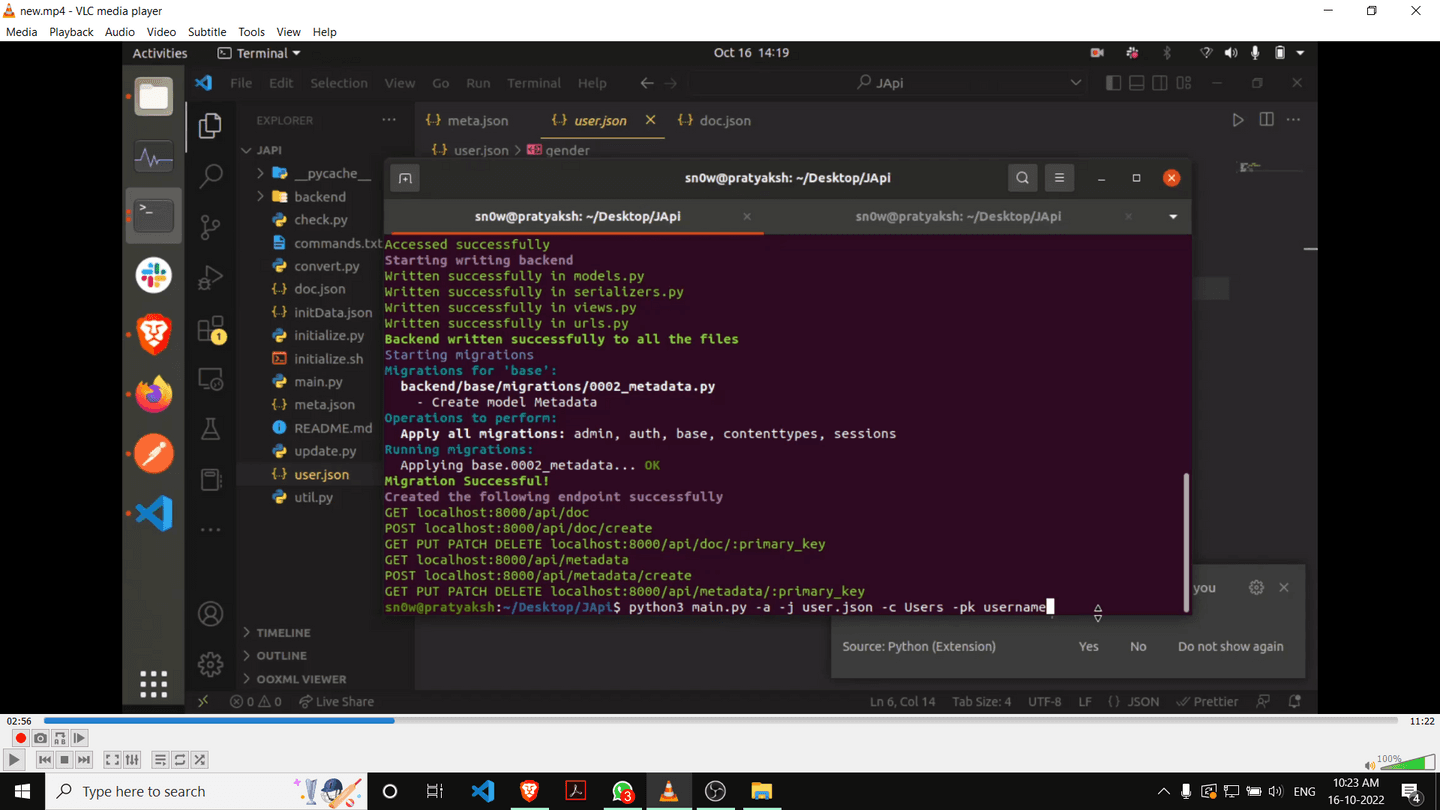Open Visual Studio Code from Windows taskbar

482,791
